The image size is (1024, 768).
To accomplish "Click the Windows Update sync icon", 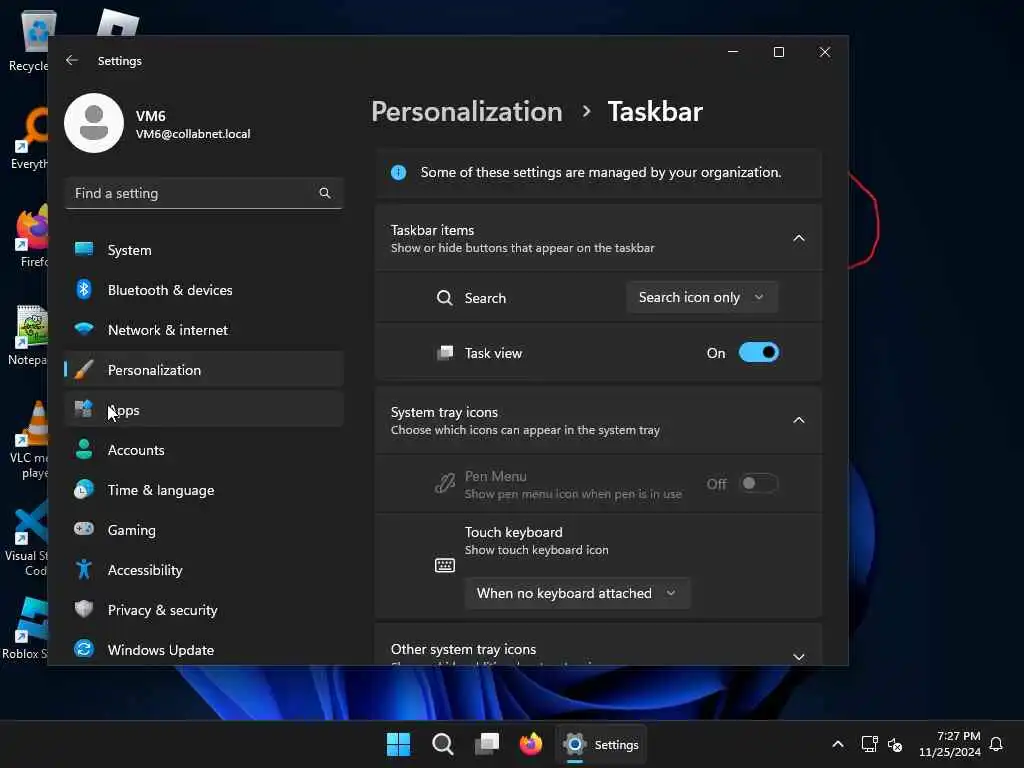I will coord(84,649).
